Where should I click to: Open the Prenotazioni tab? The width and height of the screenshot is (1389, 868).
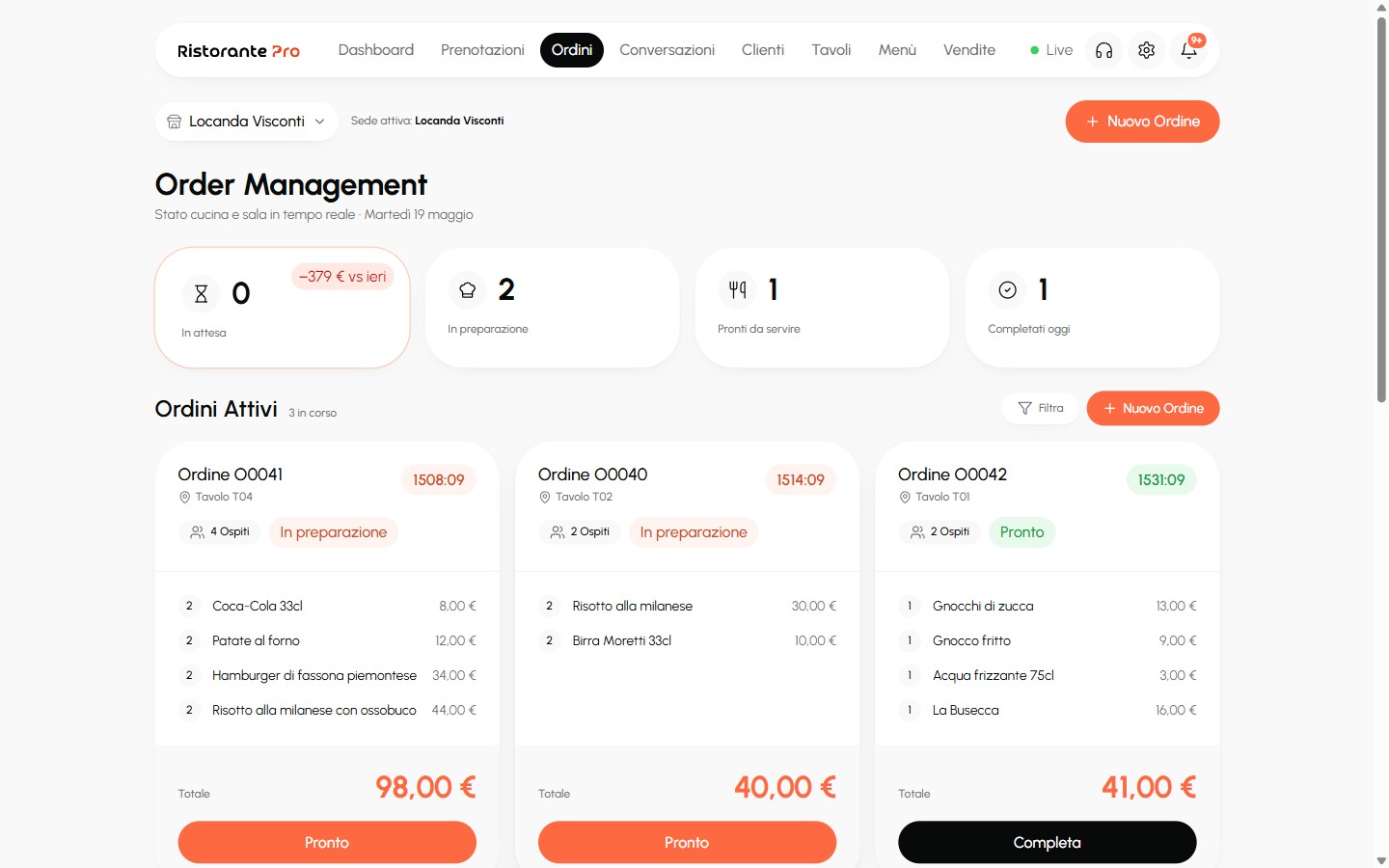point(482,50)
